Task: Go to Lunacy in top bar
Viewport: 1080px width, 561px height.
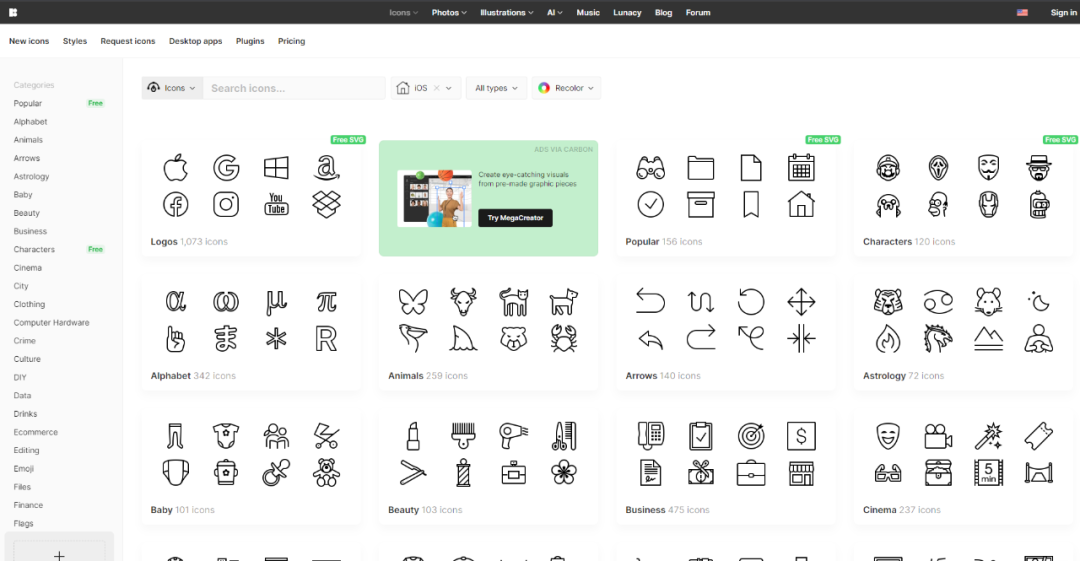Action: click(x=627, y=12)
